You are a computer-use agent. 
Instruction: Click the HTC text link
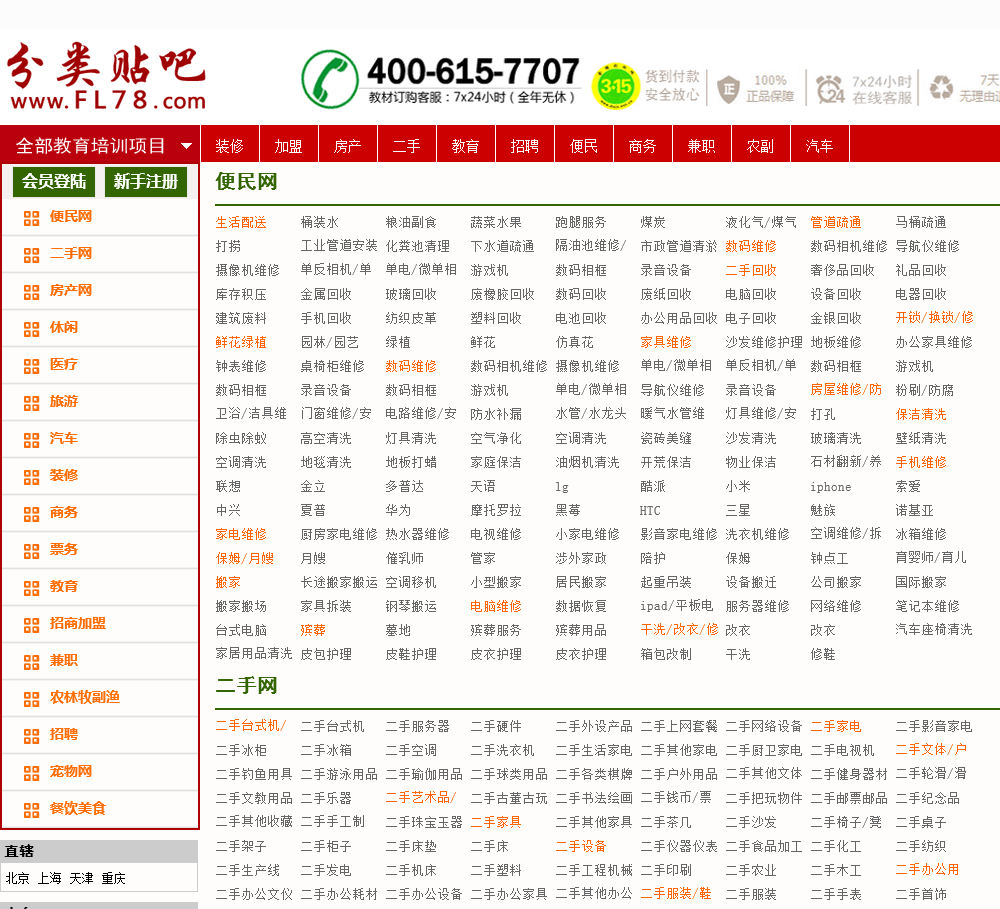pyautogui.click(x=651, y=510)
